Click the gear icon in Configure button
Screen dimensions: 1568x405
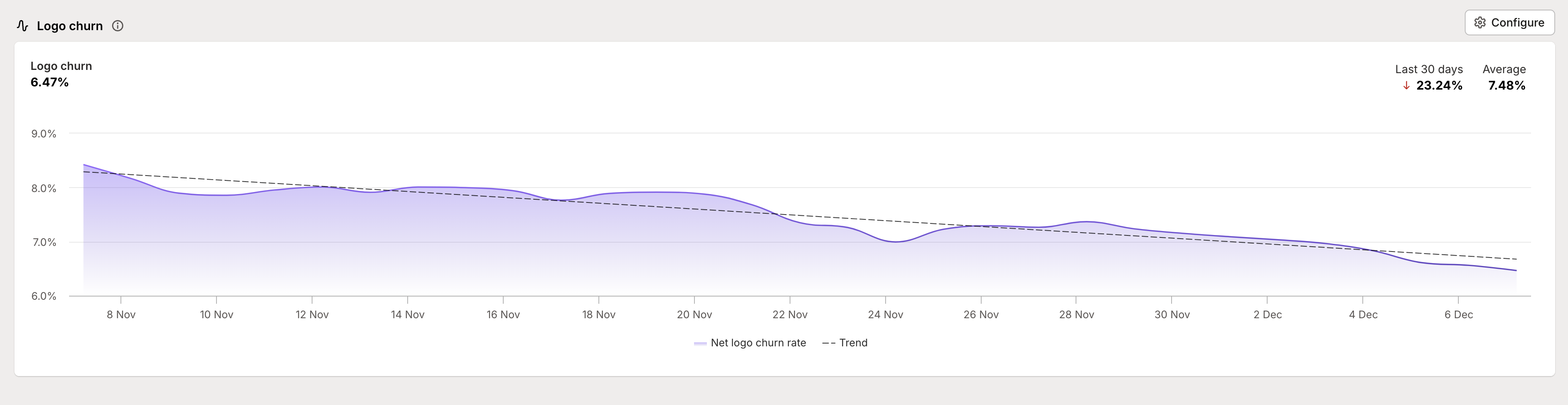(1480, 22)
